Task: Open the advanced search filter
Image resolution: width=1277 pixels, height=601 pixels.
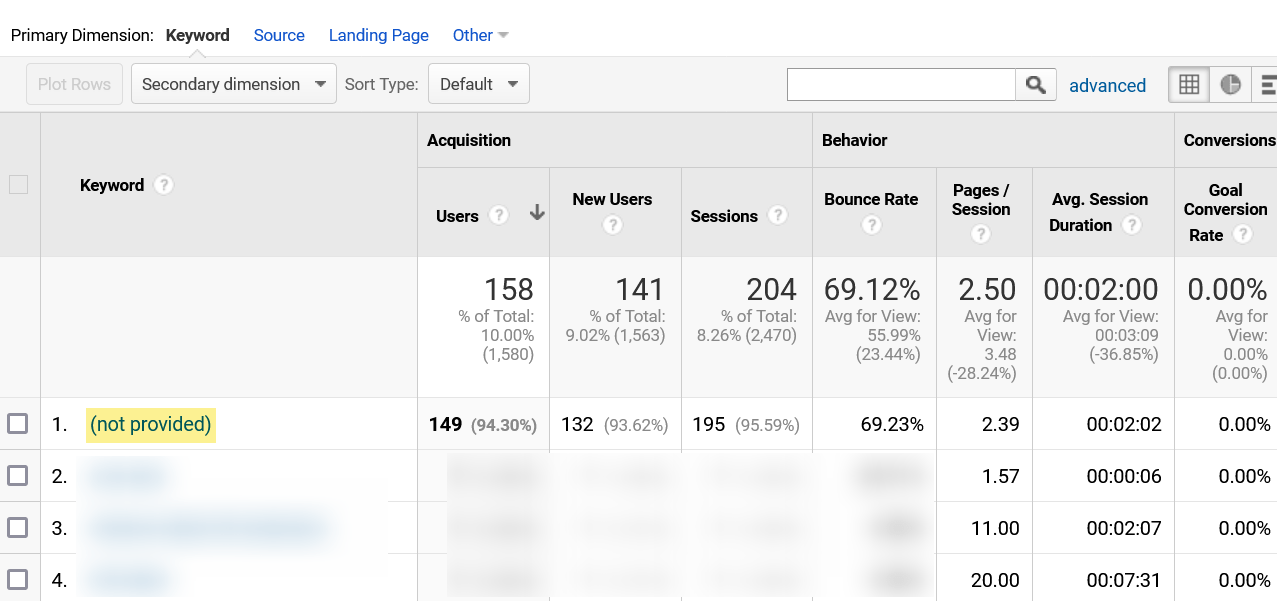Action: pos(1108,85)
